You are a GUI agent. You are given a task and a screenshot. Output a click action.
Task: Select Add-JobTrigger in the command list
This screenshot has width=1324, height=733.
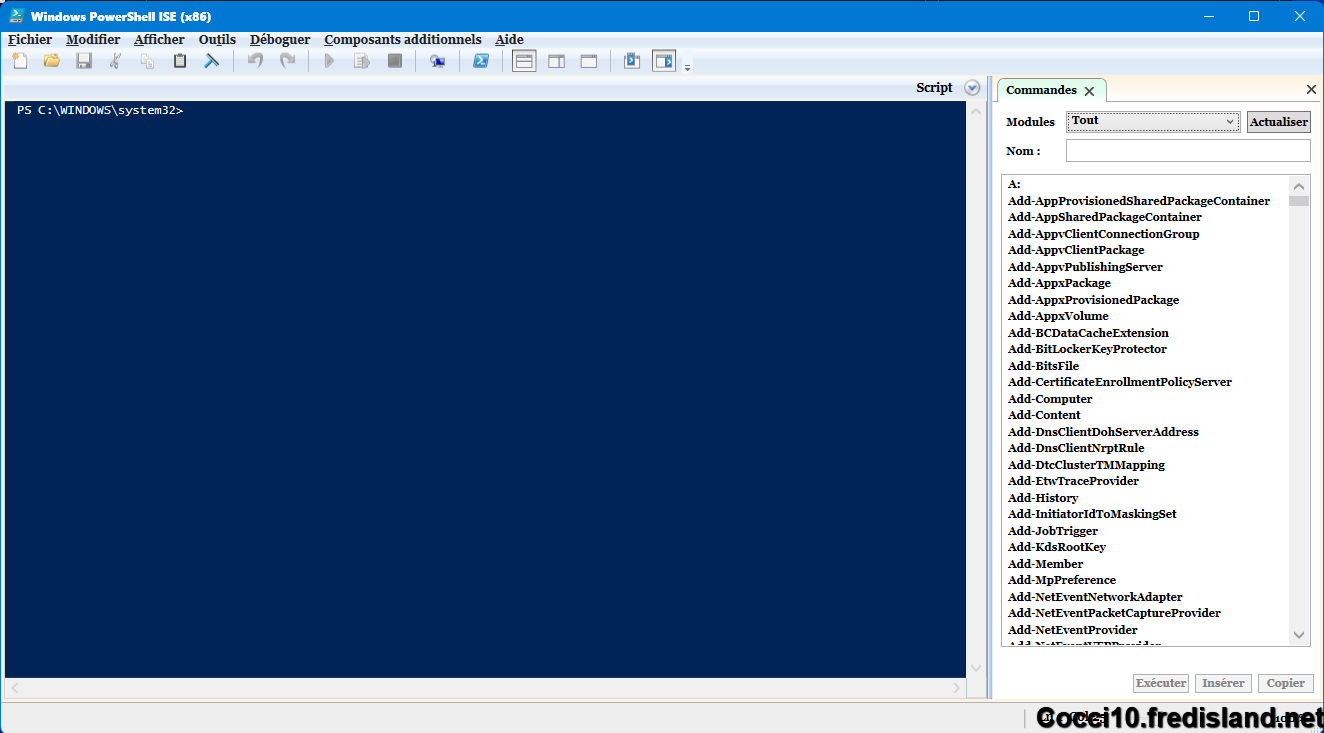(x=1053, y=531)
